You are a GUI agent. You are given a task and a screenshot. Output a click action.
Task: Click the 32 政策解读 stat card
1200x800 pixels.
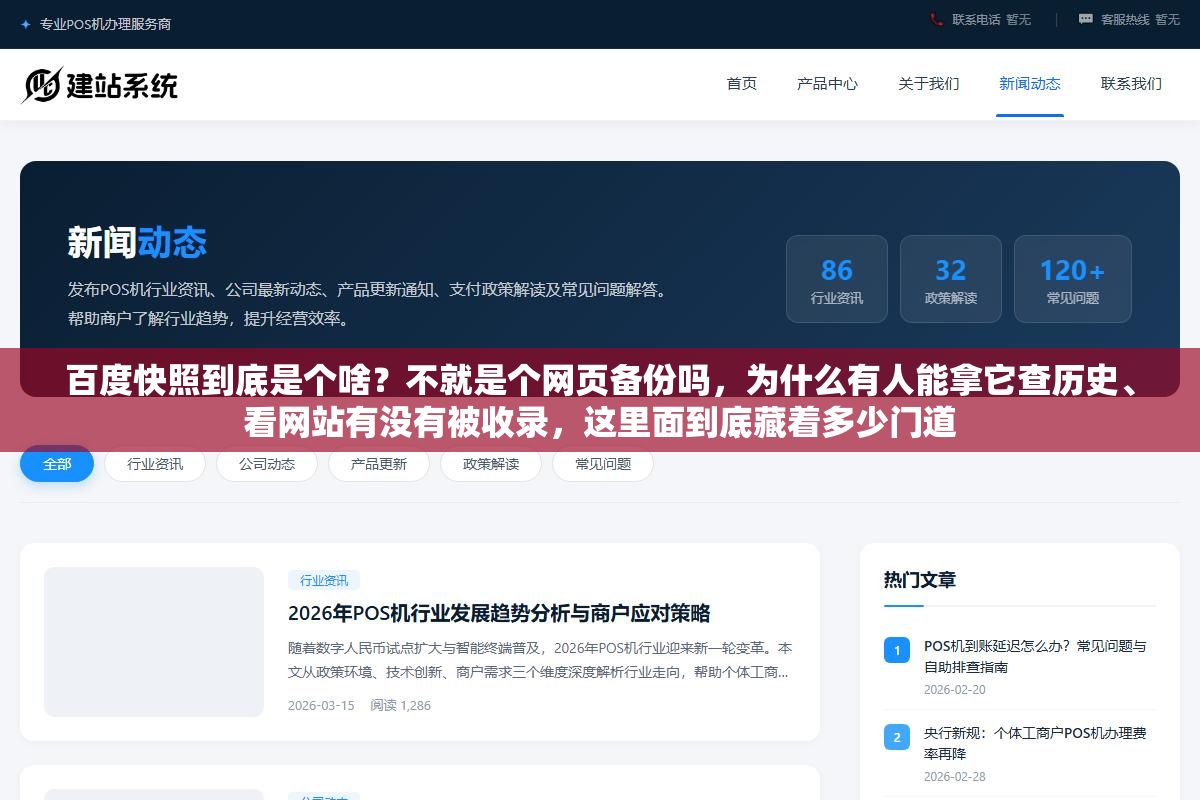point(951,279)
